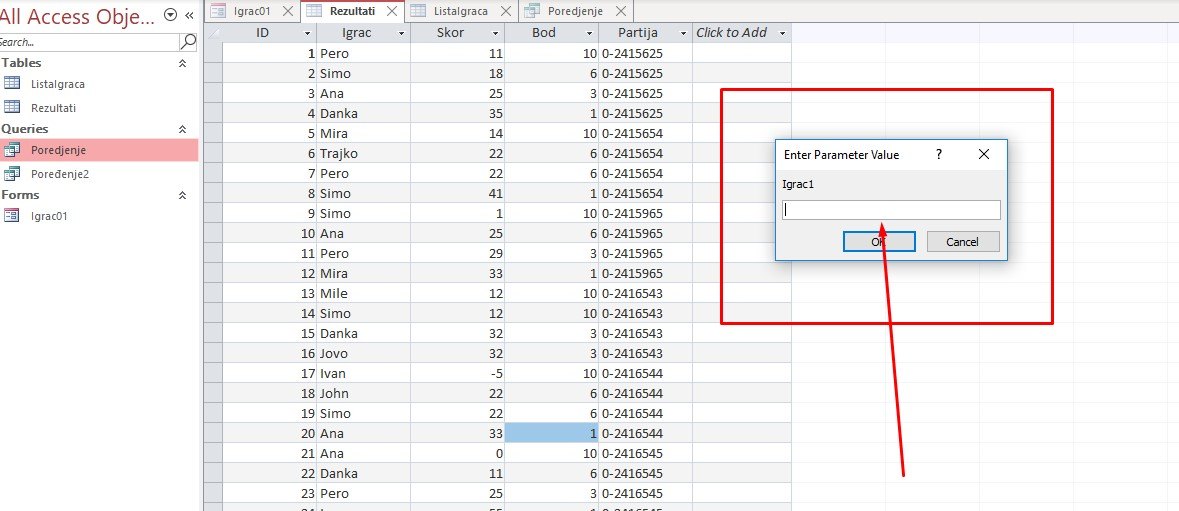Image resolution: width=1179 pixels, height=511 pixels.
Task: Close the Rezultati tab
Action: pos(392,11)
